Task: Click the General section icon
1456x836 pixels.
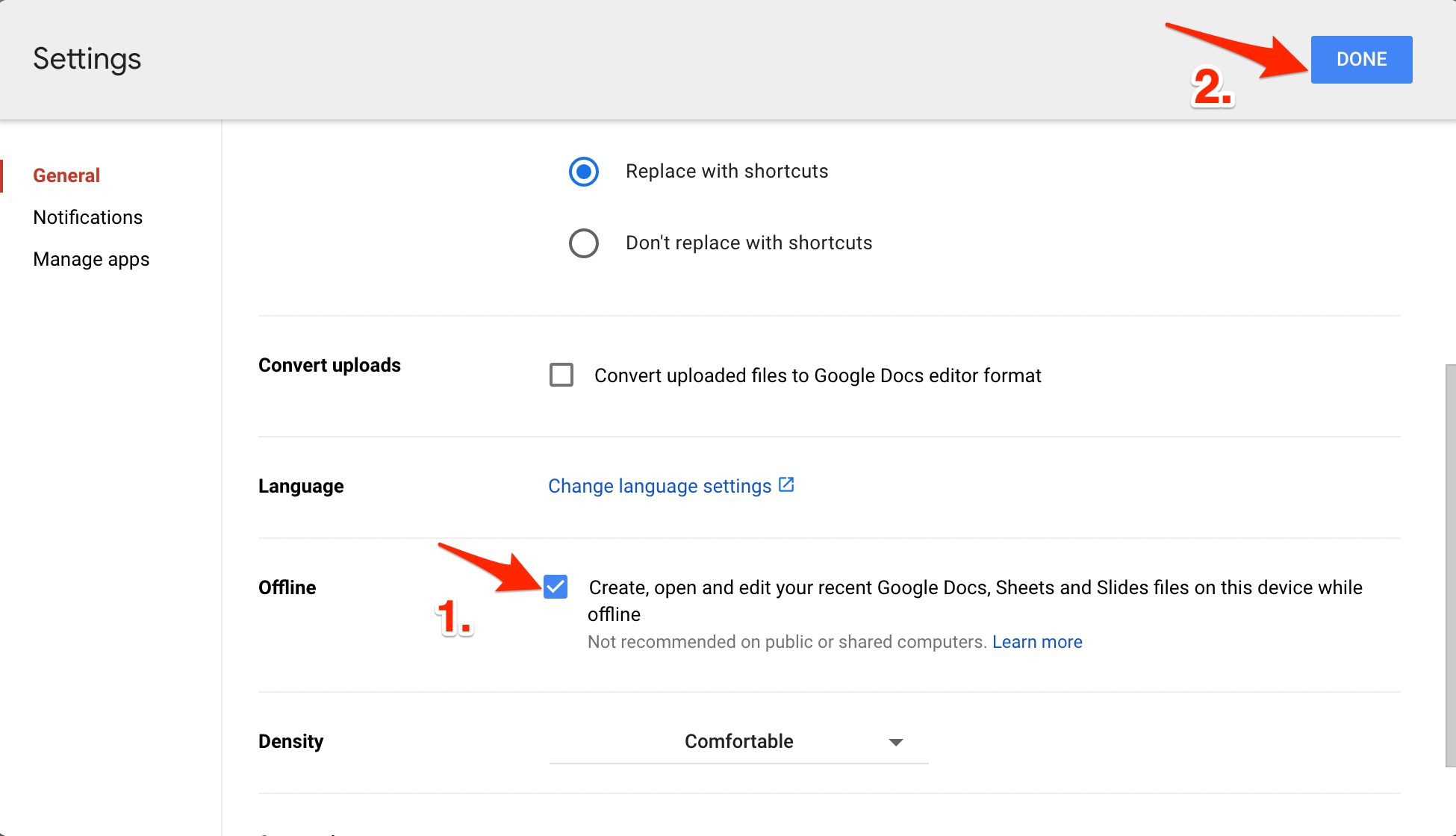Action: 66,175
